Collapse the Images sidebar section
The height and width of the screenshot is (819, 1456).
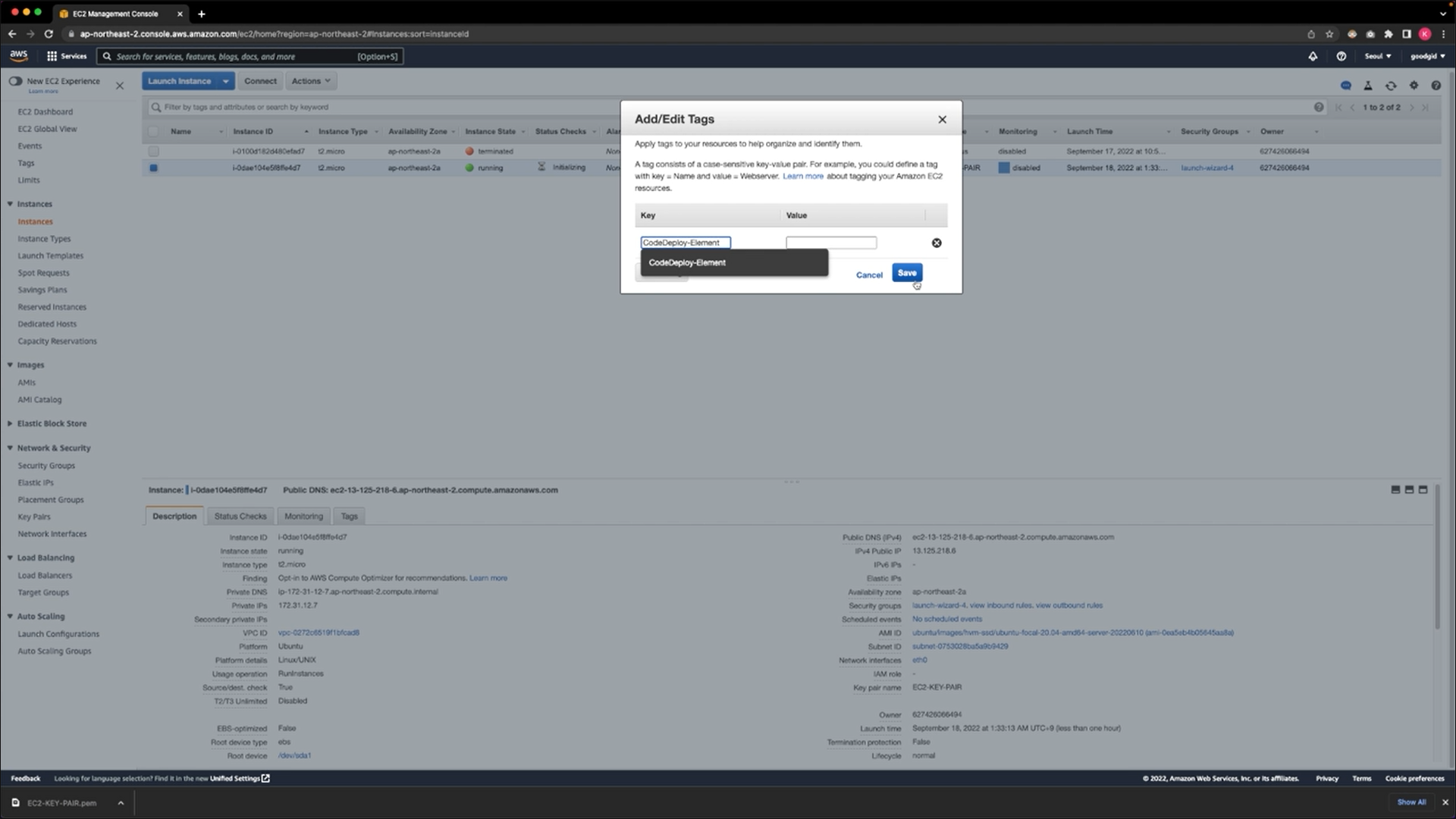[x=10, y=365]
